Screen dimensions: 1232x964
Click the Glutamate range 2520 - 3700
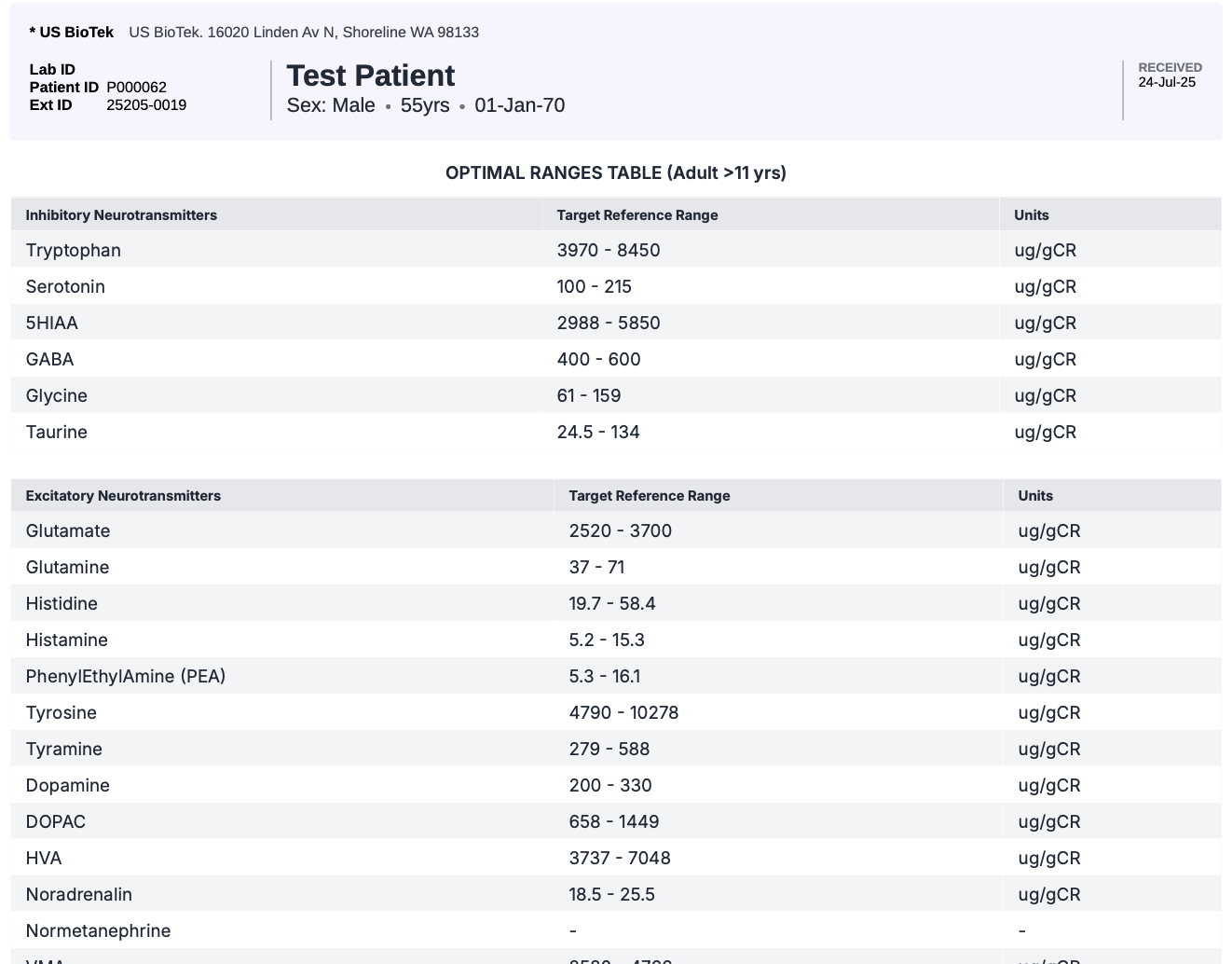click(x=620, y=531)
